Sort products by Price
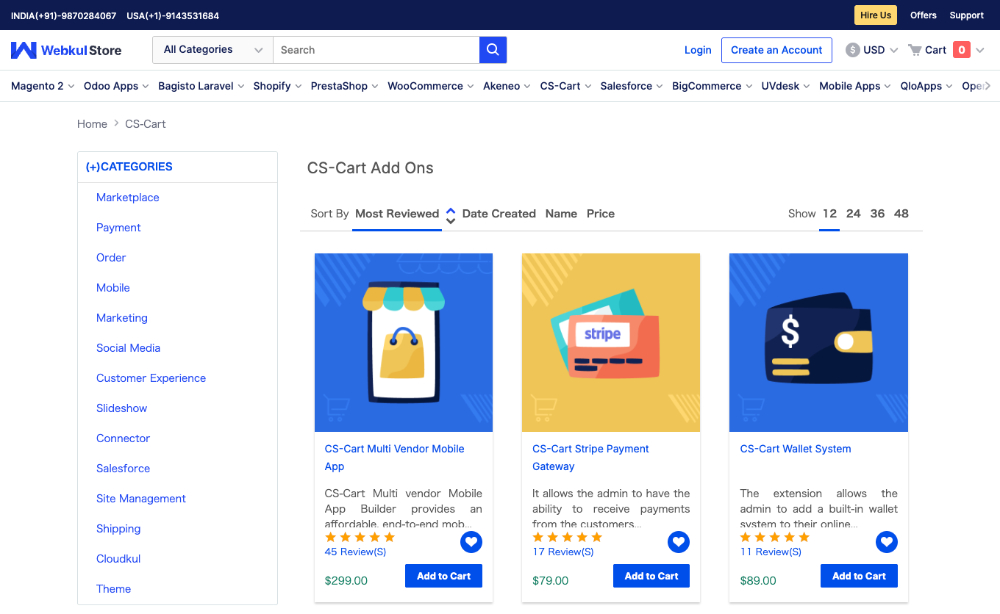Viewport: 1000px width, 614px height. click(601, 214)
